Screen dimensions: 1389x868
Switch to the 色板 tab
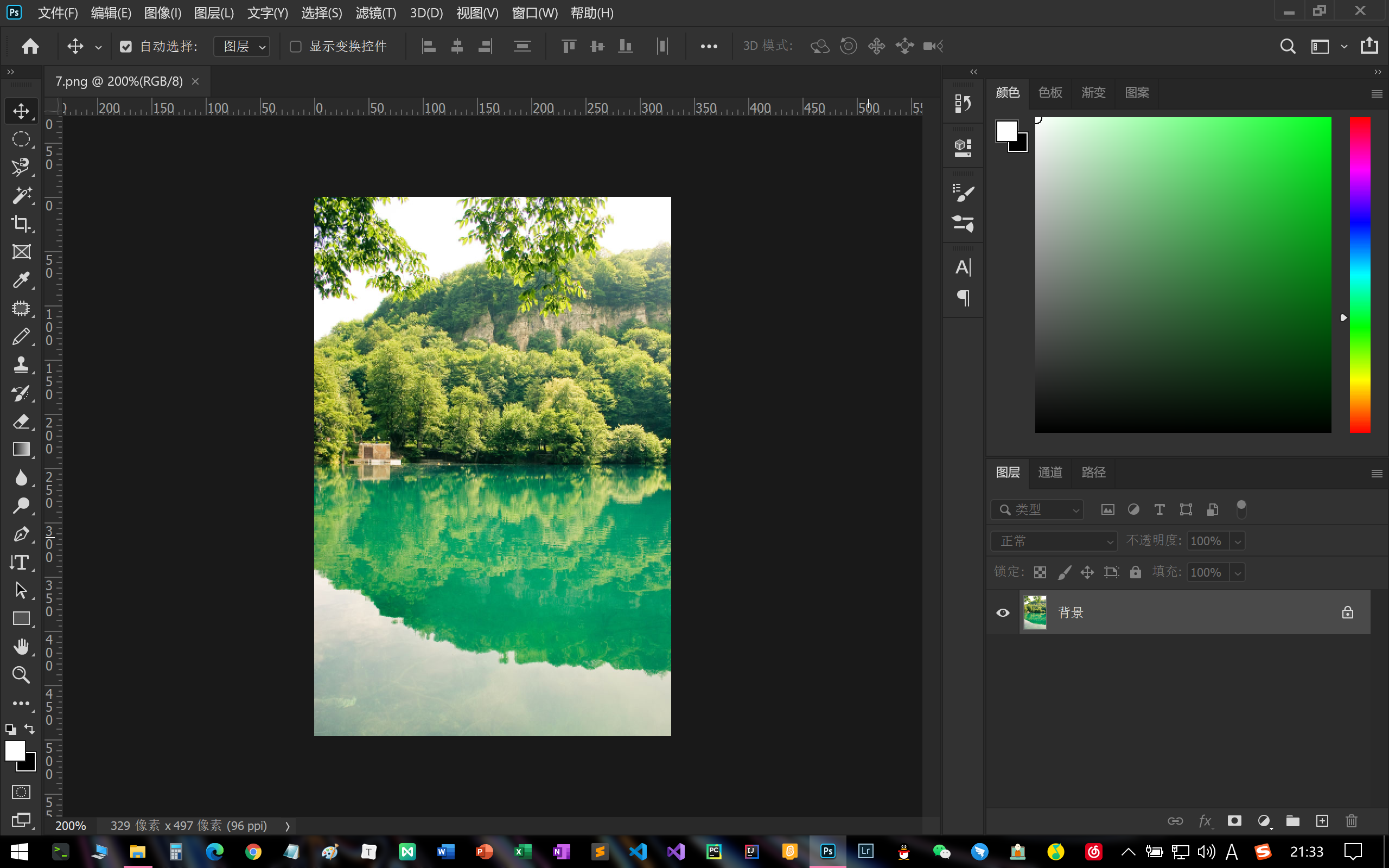(x=1050, y=92)
